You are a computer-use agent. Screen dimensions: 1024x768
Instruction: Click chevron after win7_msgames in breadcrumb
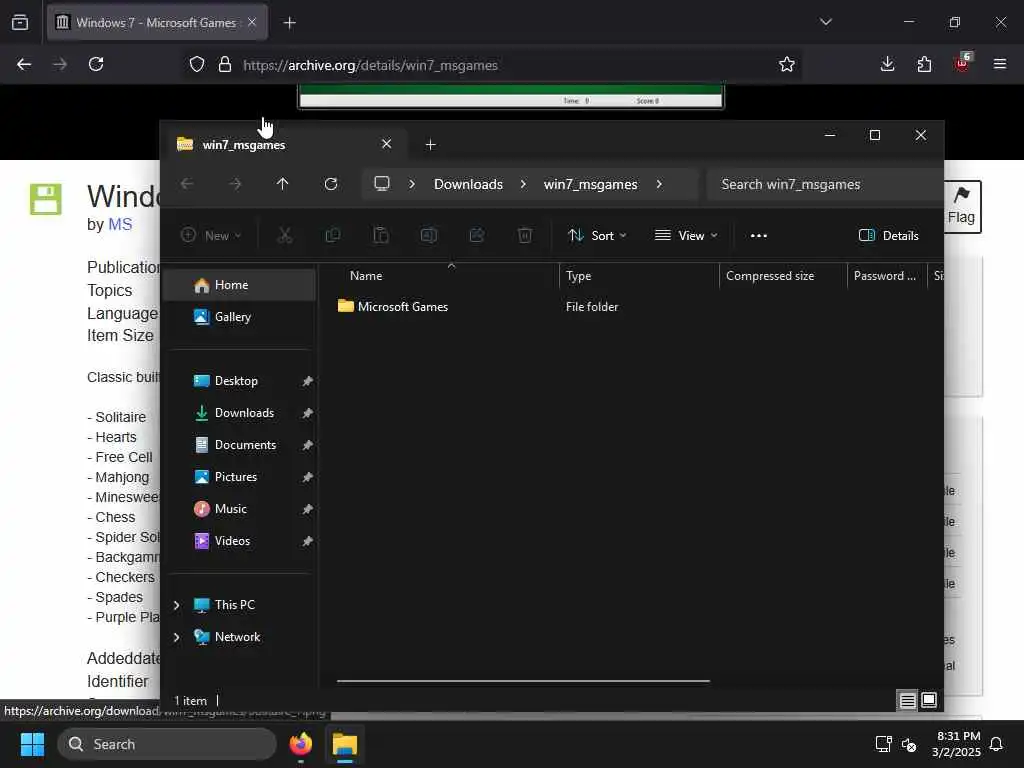[659, 184]
